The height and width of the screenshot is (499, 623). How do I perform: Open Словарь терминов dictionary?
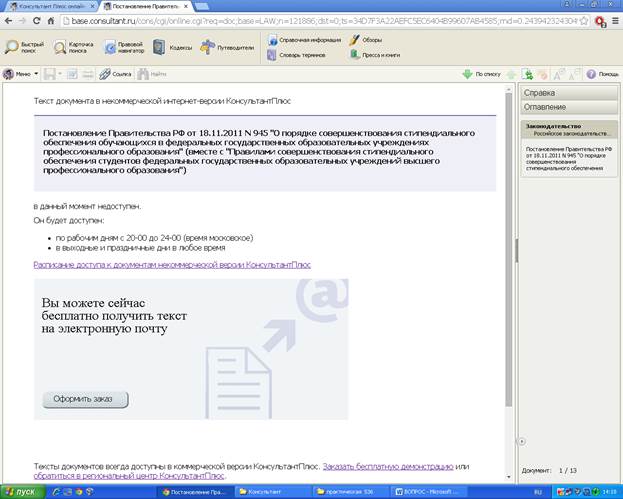(296, 55)
